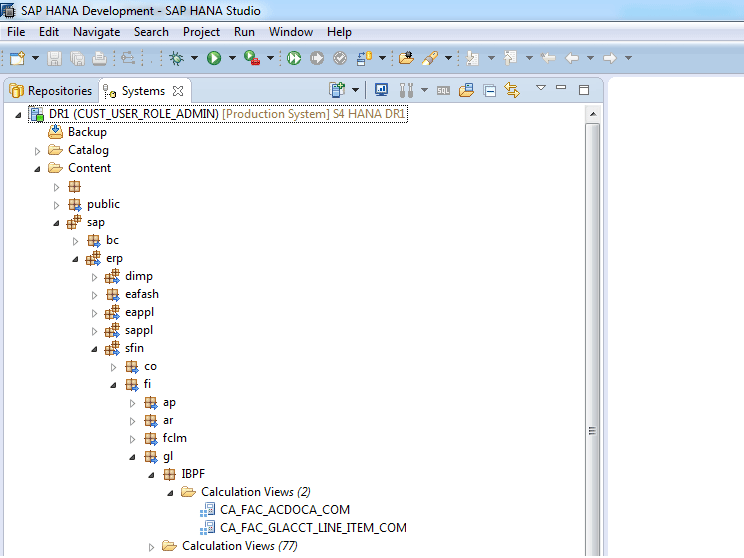
Task: Expand Calculation Views (77) folder
Action: pyautogui.click(x=151, y=548)
